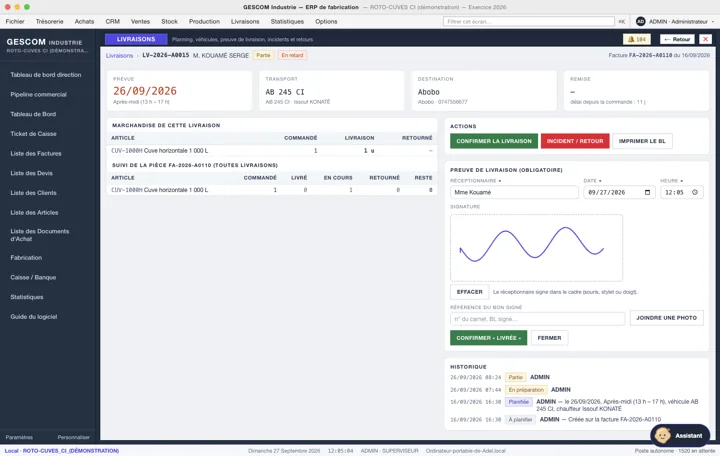Click the destination Abobo heading
The image size is (720, 456).
pos(428,92)
